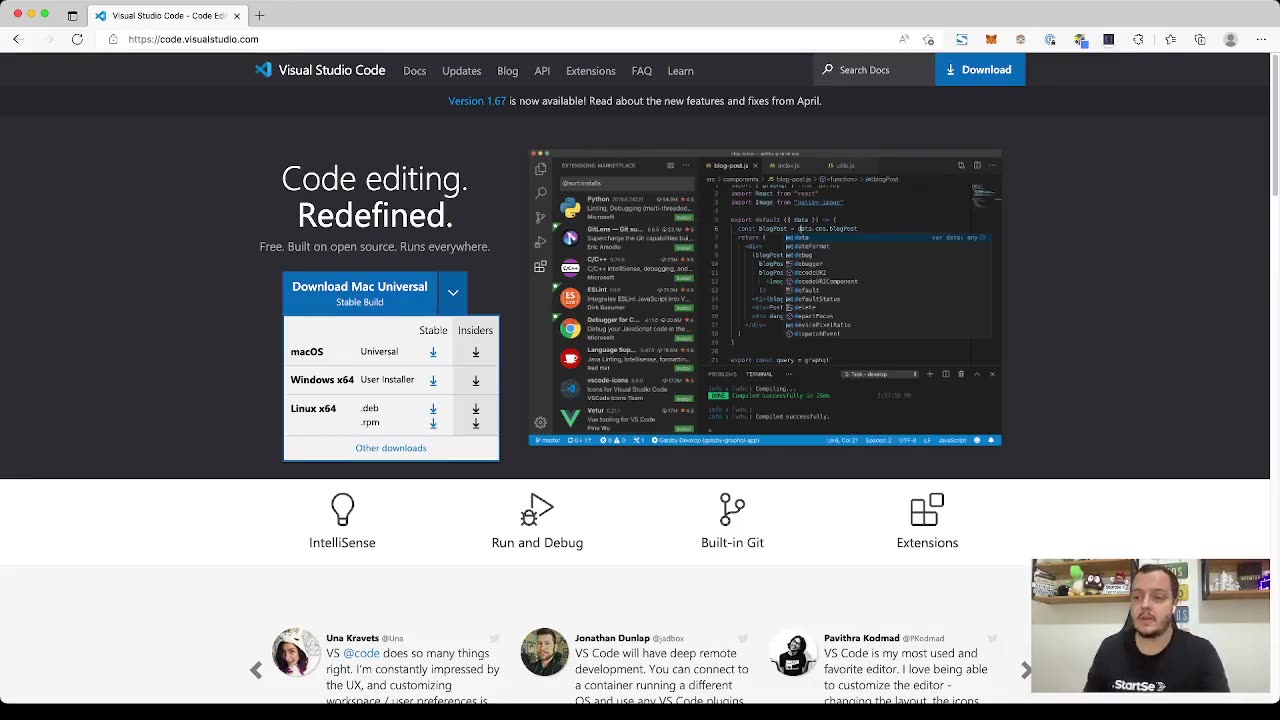Image resolution: width=1280 pixels, height=720 pixels.
Task: Download Linux .rpm Insiders package
Action: pyautogui.click(x=476, y=423)
